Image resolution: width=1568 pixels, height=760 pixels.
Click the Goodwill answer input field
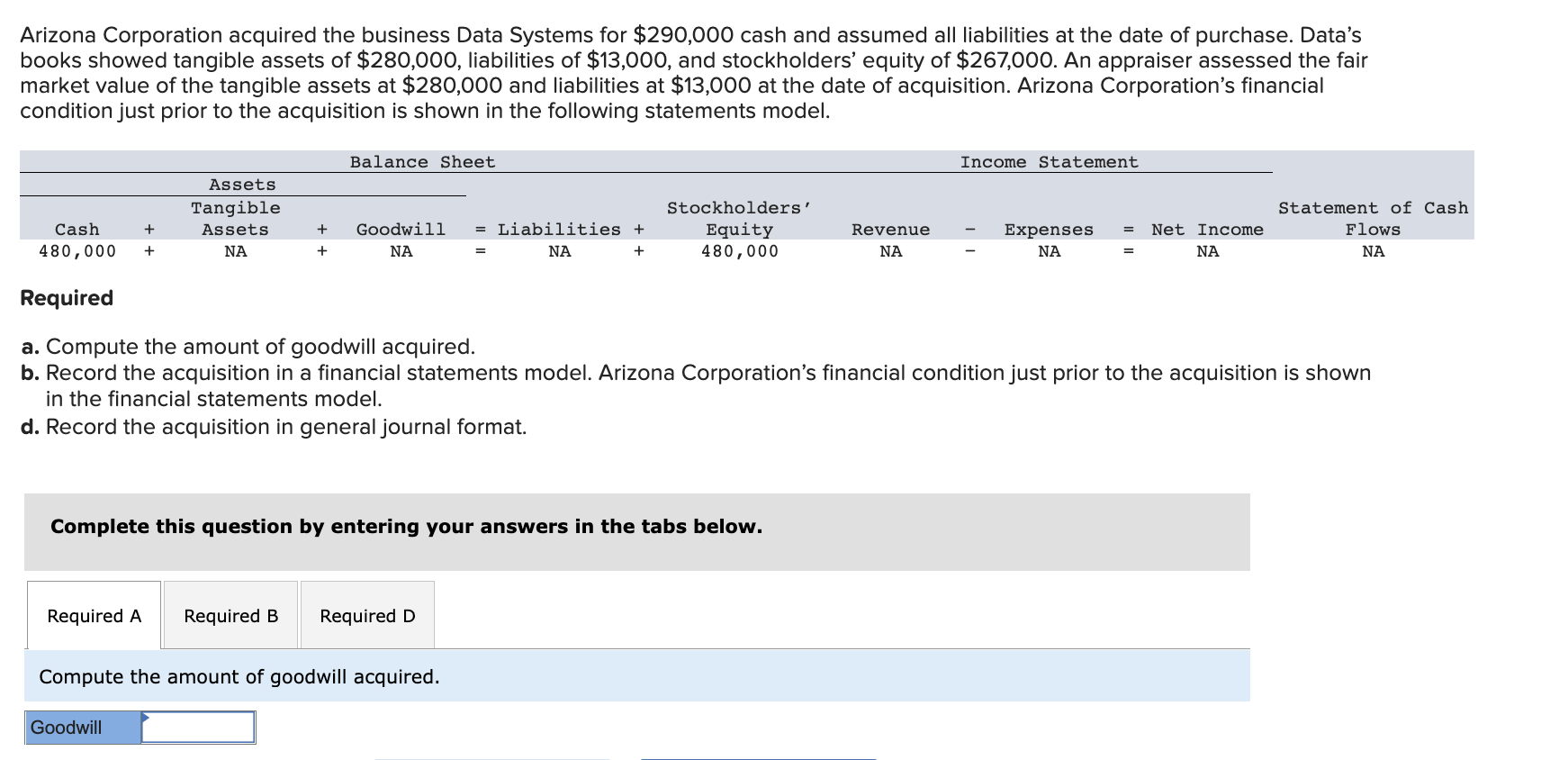click(x=198, y=728)
